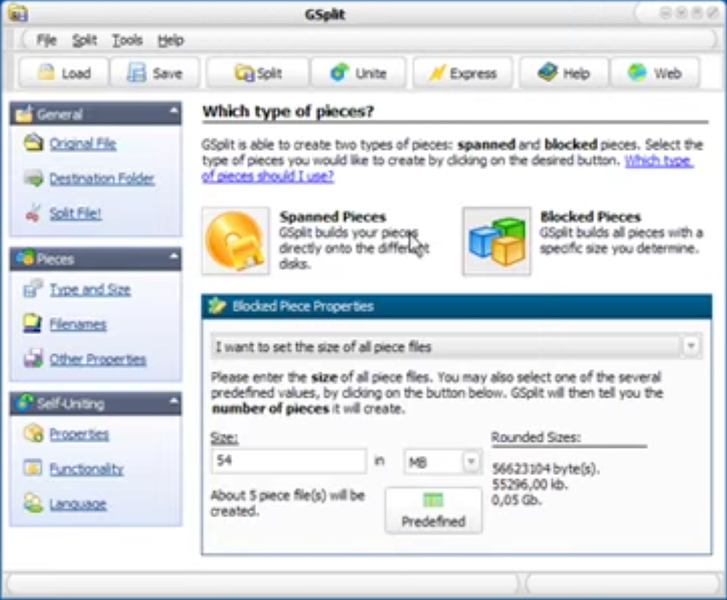The width and height of the screenshot is (727, 600).
Task: Select the Spanned Pieces disk button
Action: click(x=236, y=241)
